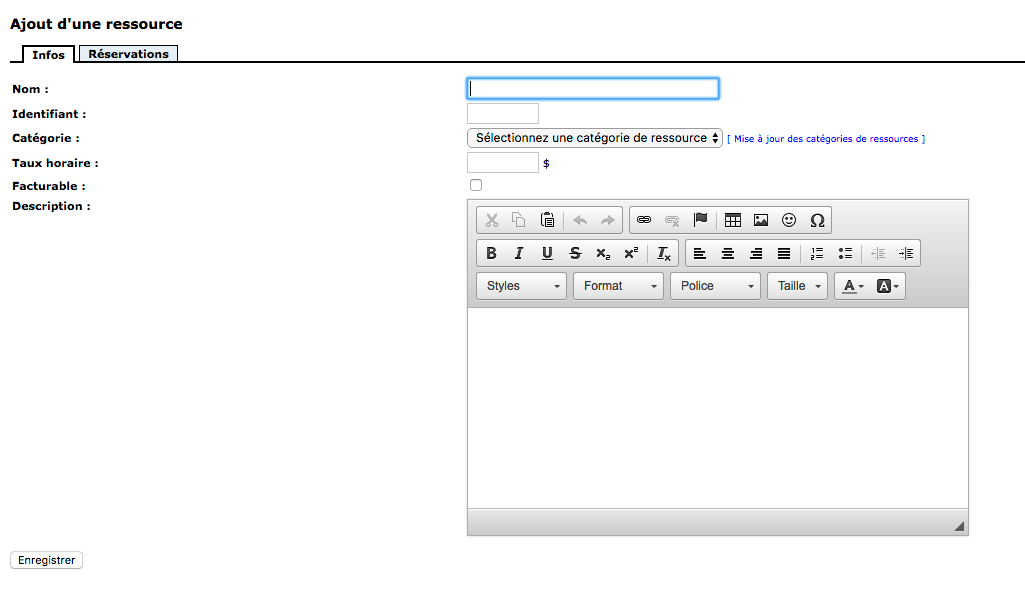
Task: Switch to the Réservations tab
Action: point(128,54)
